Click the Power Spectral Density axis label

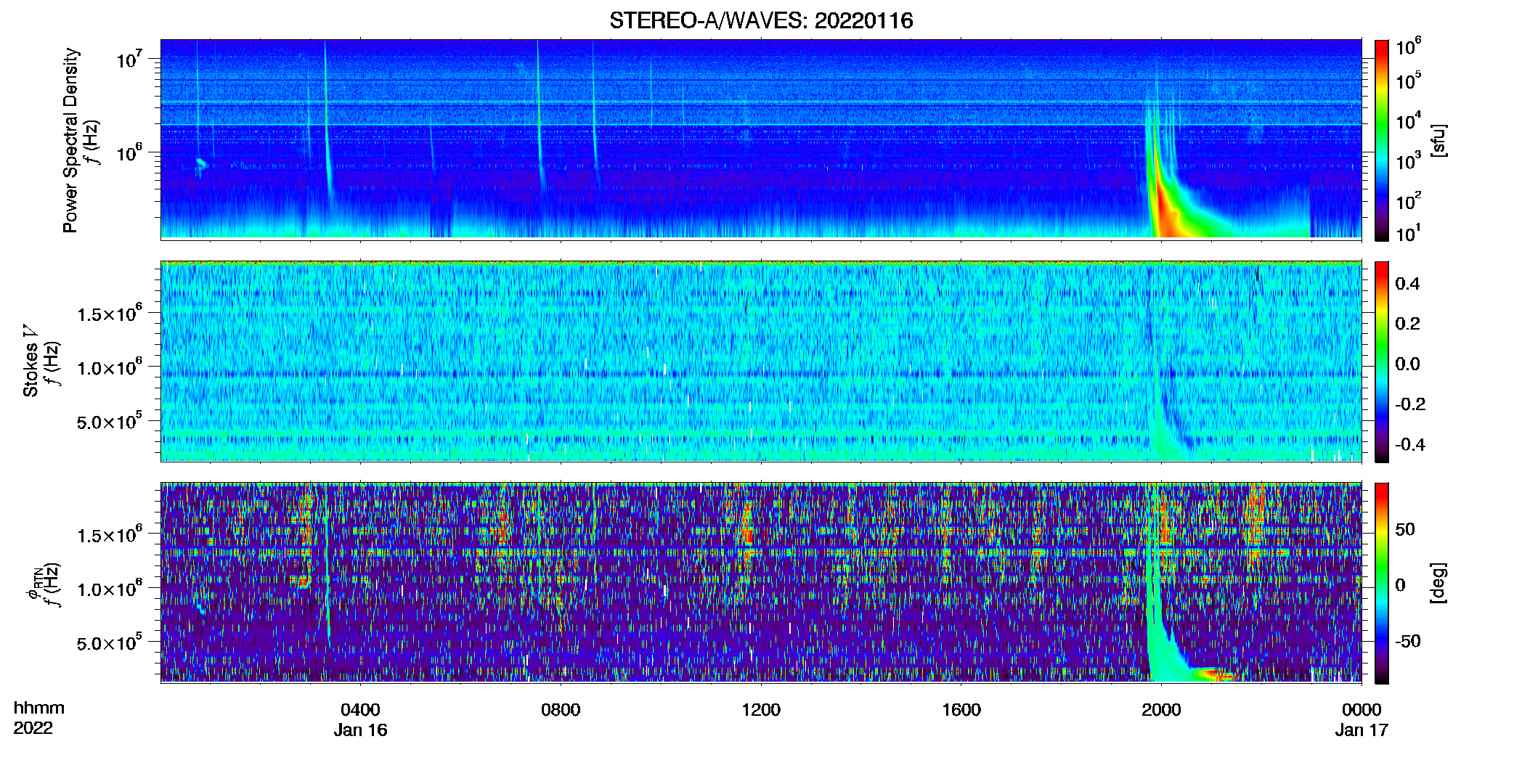point(70,140)
